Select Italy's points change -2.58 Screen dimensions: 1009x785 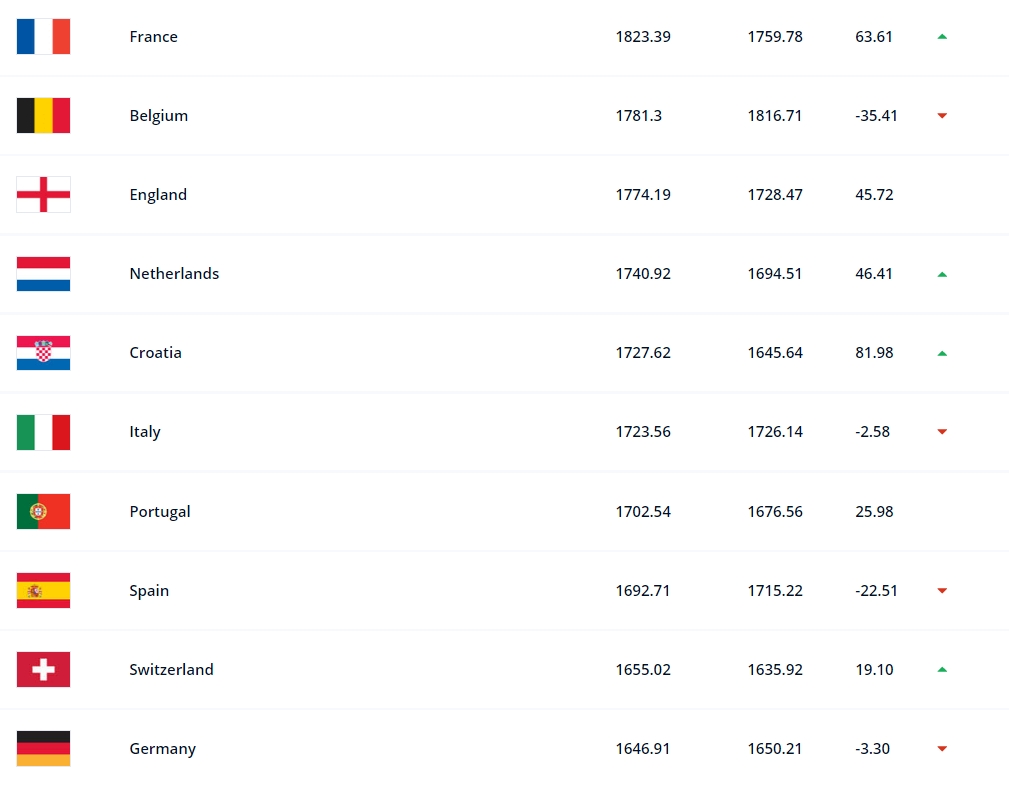(873, 432)
